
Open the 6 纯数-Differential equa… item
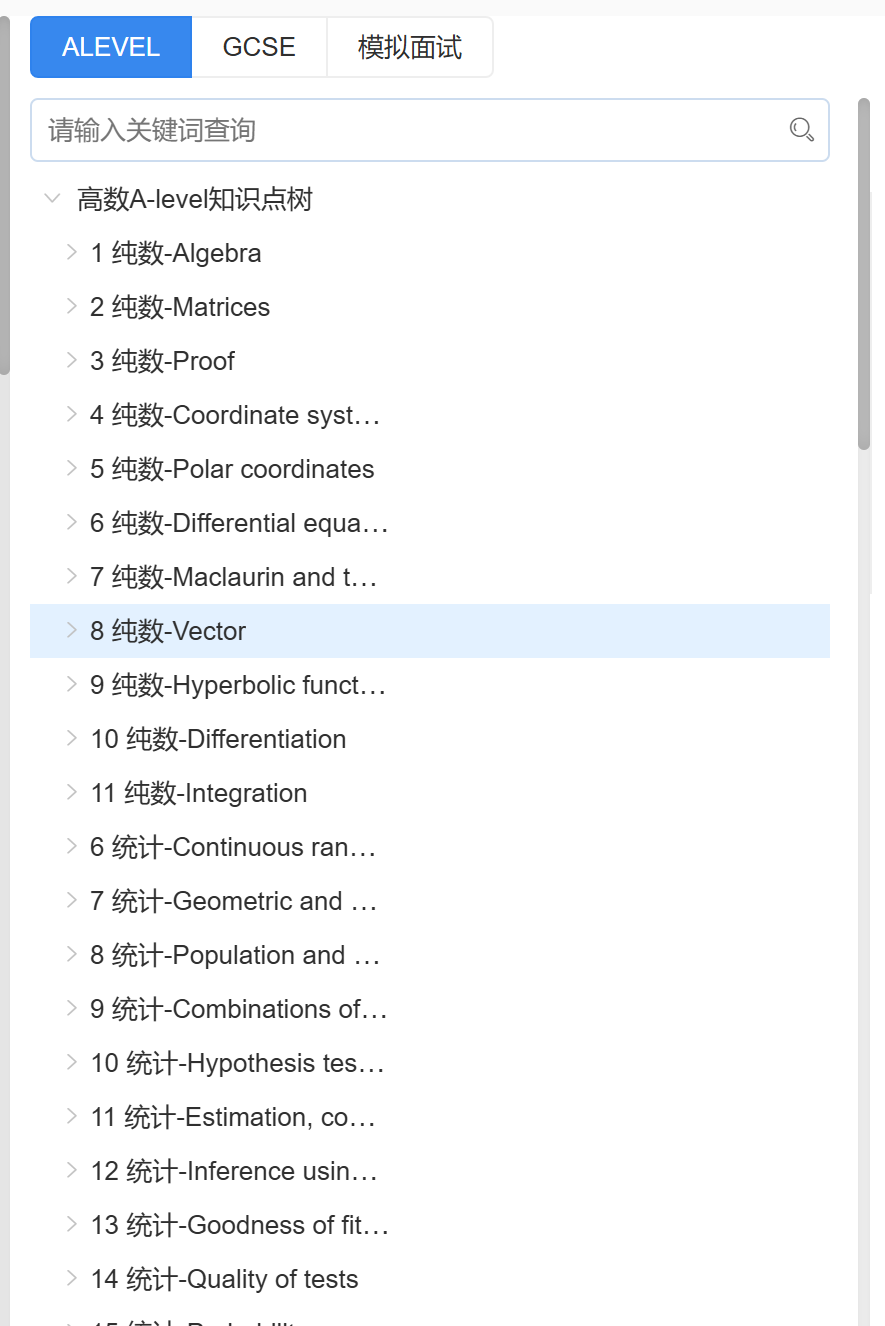pos(239,523)
